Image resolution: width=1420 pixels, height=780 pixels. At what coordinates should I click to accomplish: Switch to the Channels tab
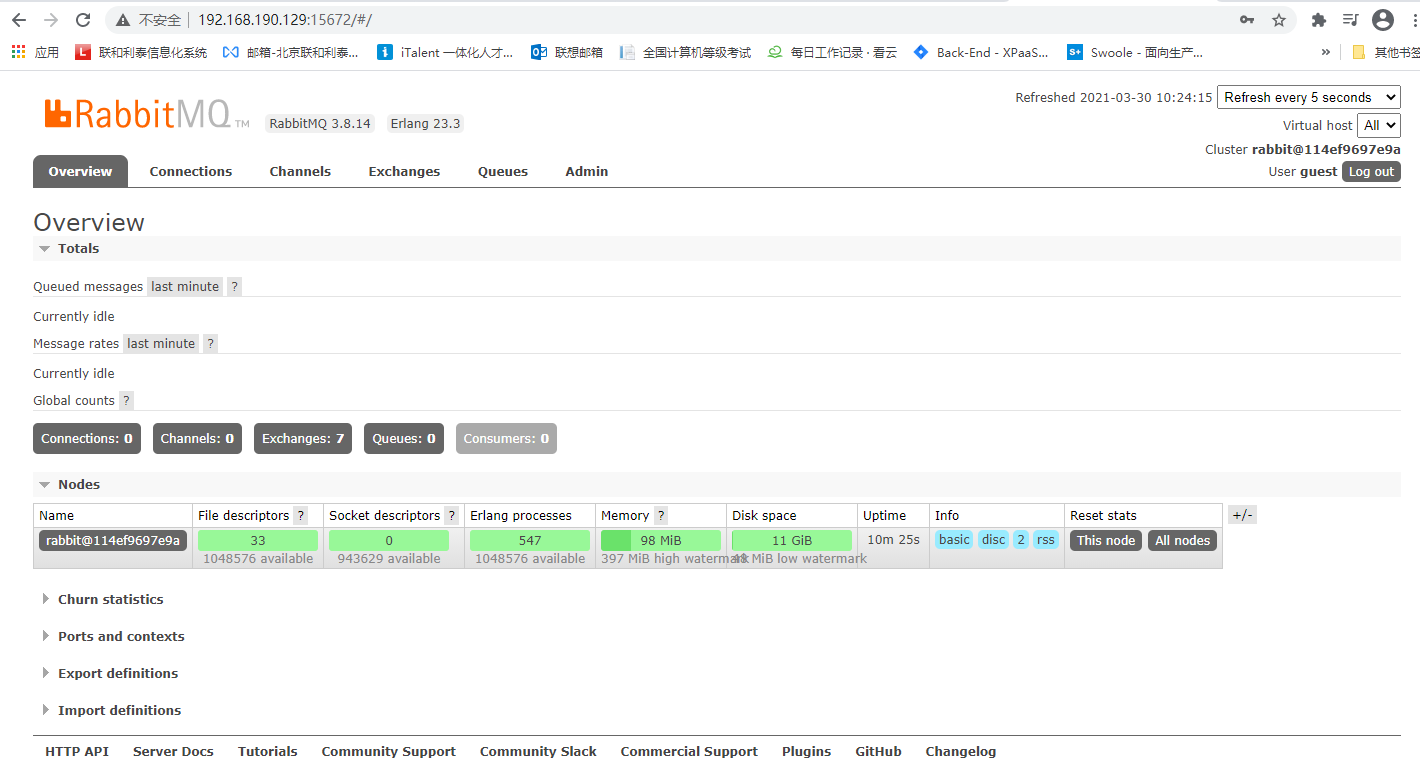300,172
